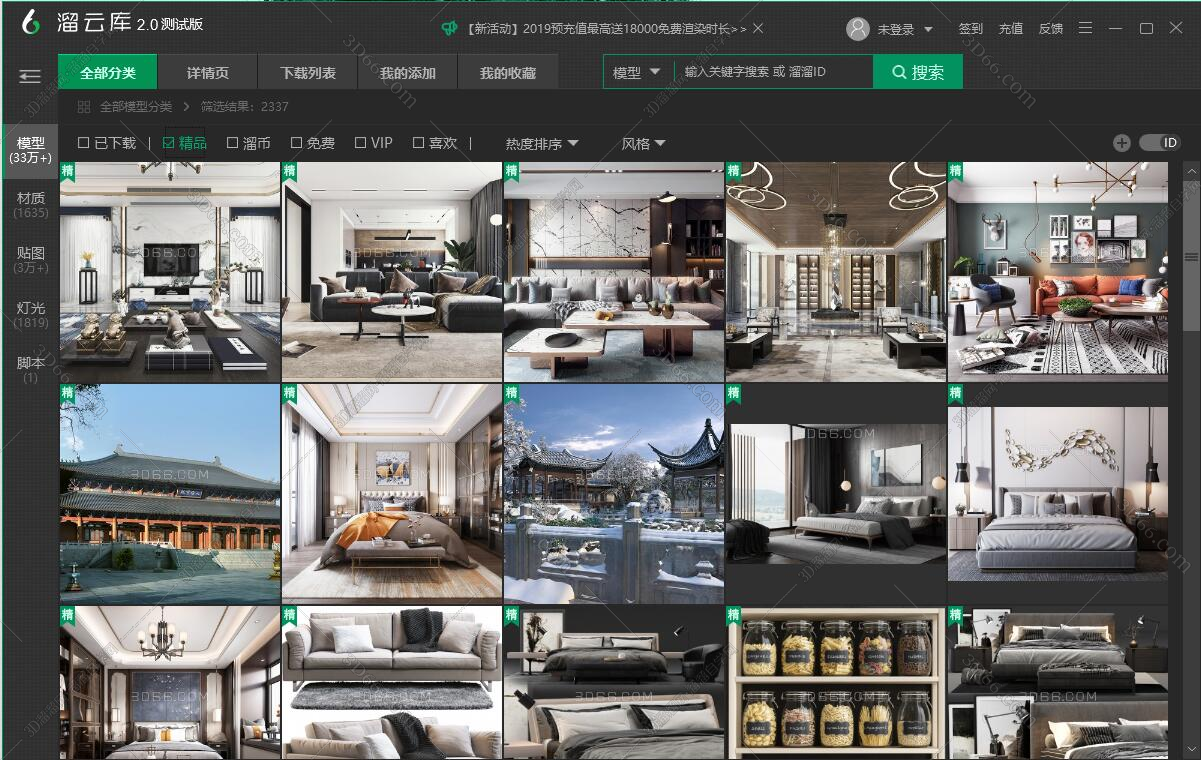This screenshot has width=1201, height=760.
Task: Click the 签到 sign-in link
Action: pos(971,29)
